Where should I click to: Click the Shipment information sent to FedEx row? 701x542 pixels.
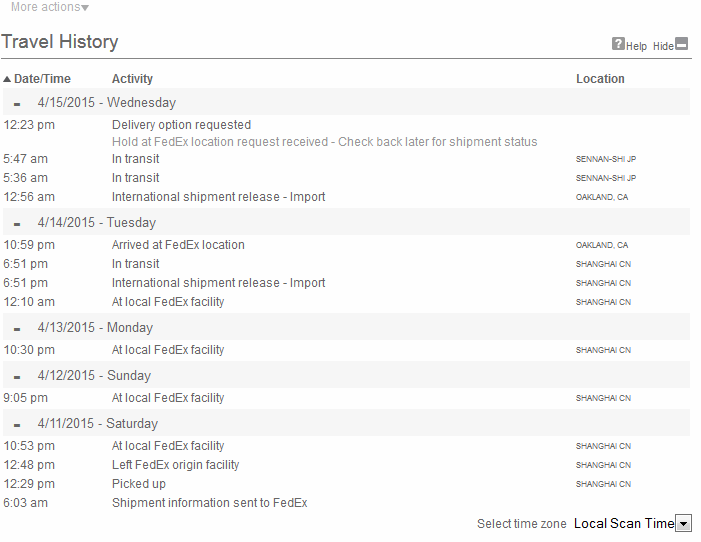pos(346,503)
